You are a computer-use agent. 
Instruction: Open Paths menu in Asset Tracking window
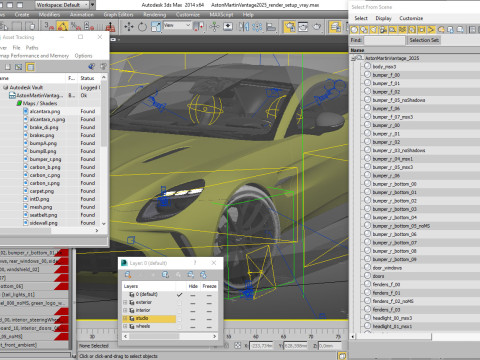tap(32, 48)
